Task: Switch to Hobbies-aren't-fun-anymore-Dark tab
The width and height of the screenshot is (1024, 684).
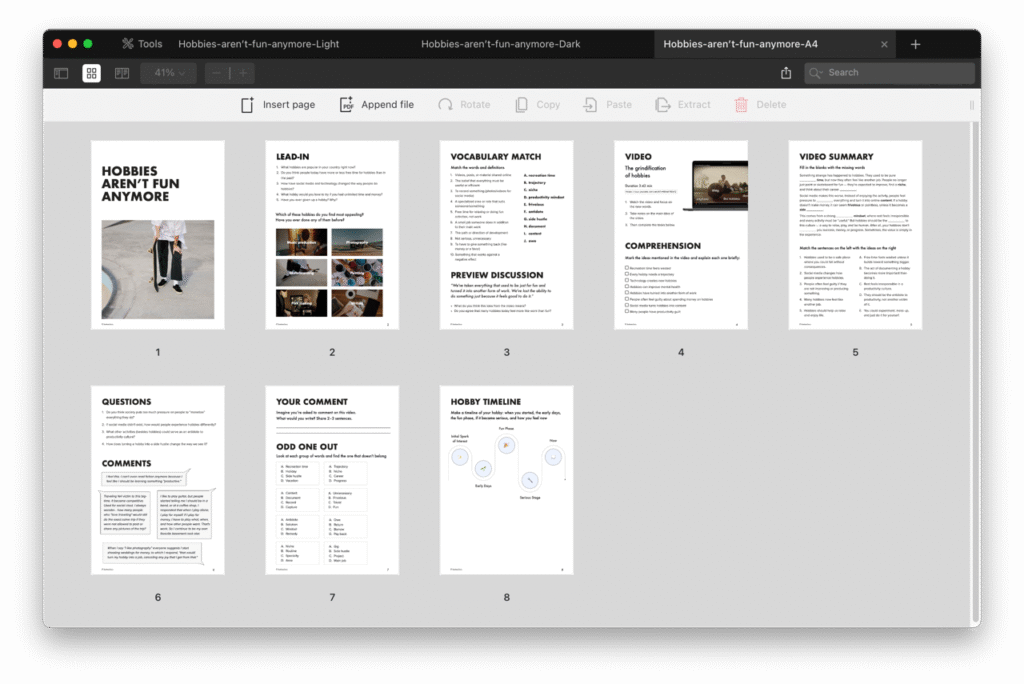Action: point(500,44)
